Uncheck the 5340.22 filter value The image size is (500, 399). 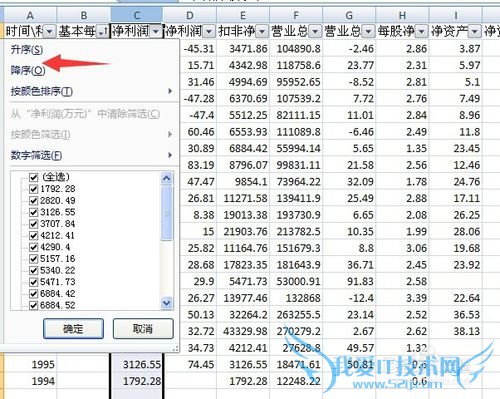[33, 270]
